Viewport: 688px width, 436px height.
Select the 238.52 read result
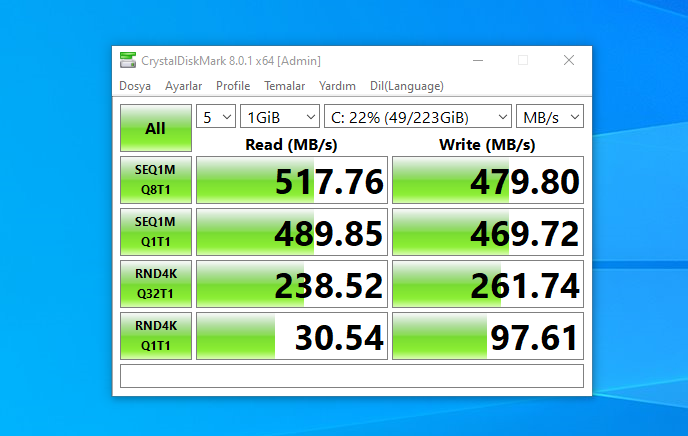[292, 284]
